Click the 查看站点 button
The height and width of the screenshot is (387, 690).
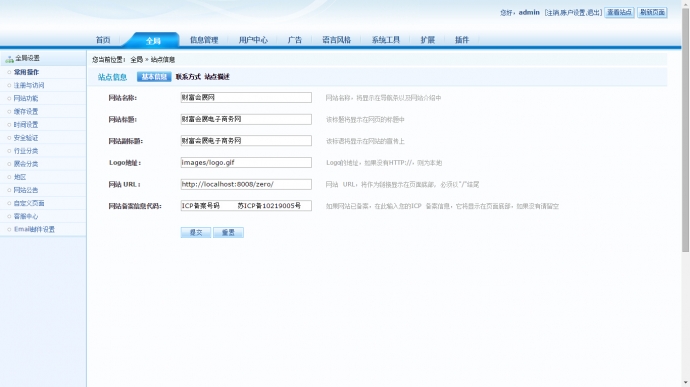pyautogui.click(x=619, y=12)
